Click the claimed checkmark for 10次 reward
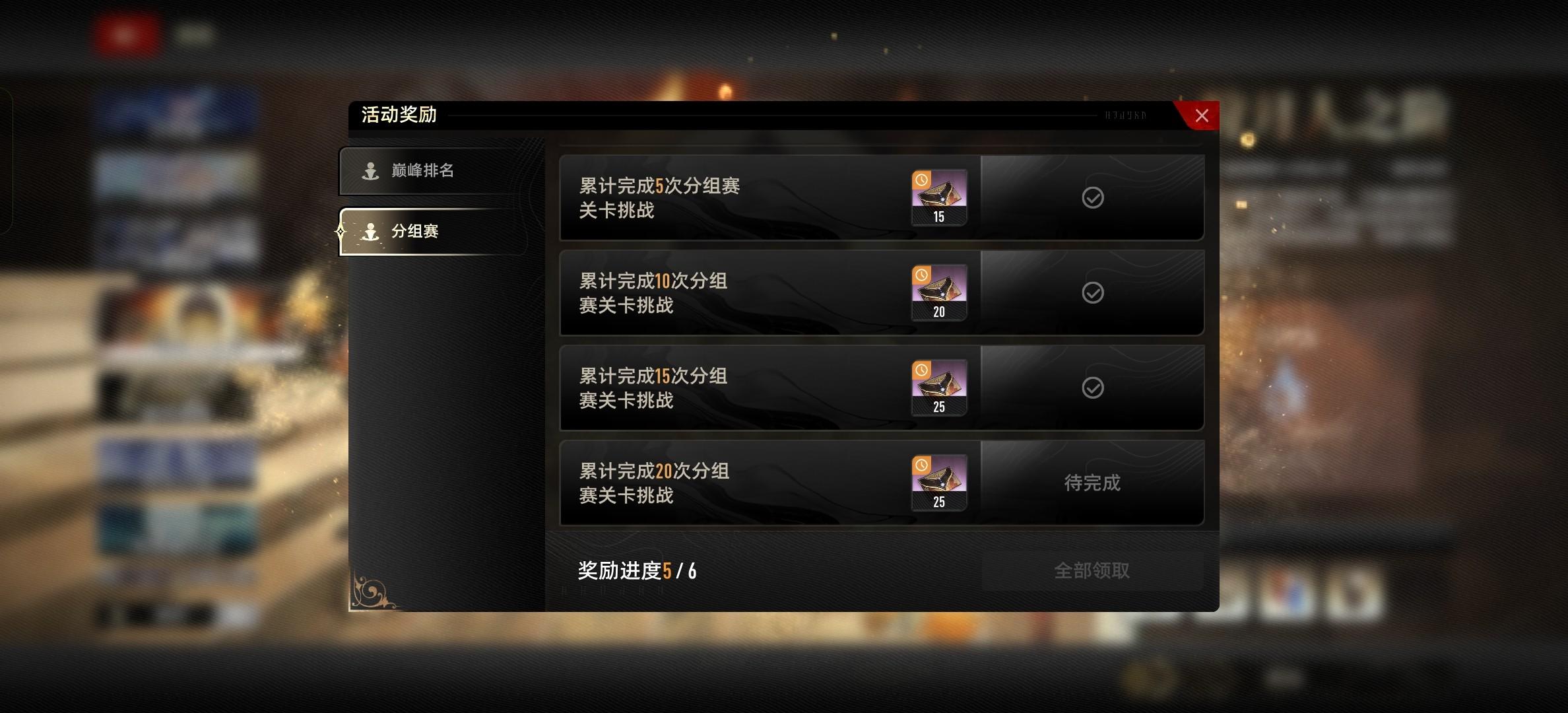The height and width of the screenshot is (713, 1568). click(x=1093, y=292)
